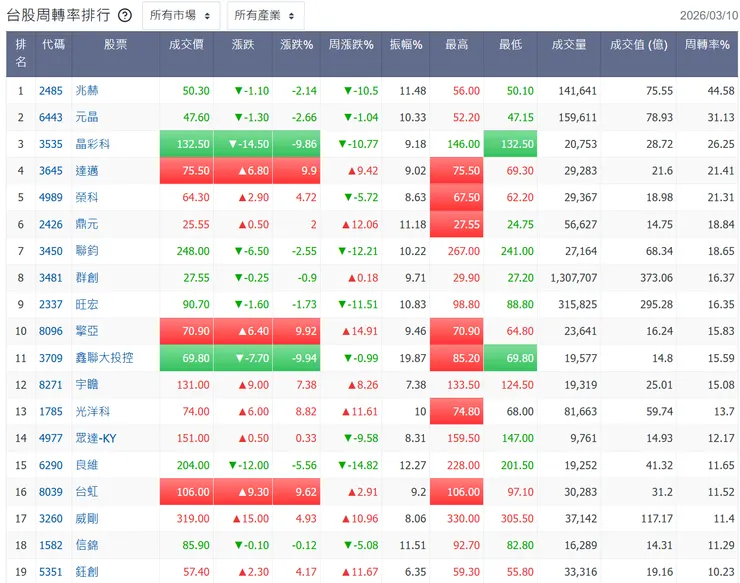Open stock code 3645 link
The height and width of the screenshot is (583, 740).
click(x=50, y=171)
